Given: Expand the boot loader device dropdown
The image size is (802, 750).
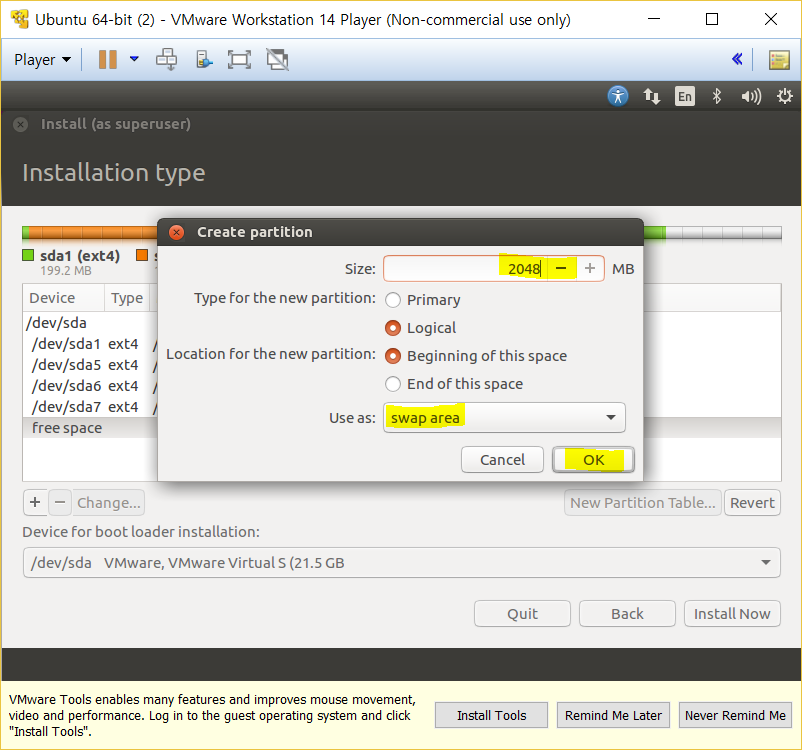Looking at the screenshot, I should (401, 563).
